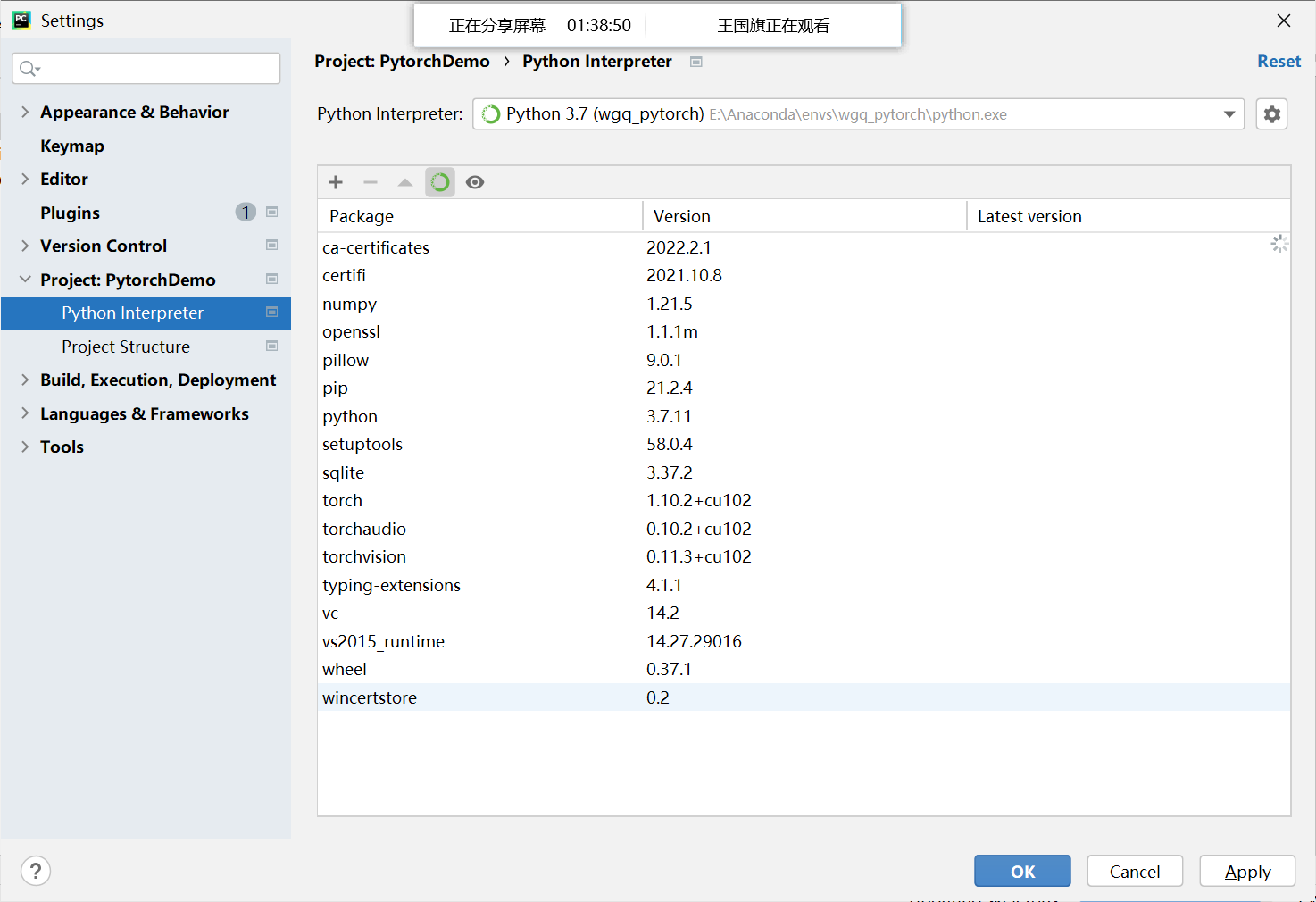Select the pip package row
The width and height of the screenshot is (1316, 902).
[804, 388]
